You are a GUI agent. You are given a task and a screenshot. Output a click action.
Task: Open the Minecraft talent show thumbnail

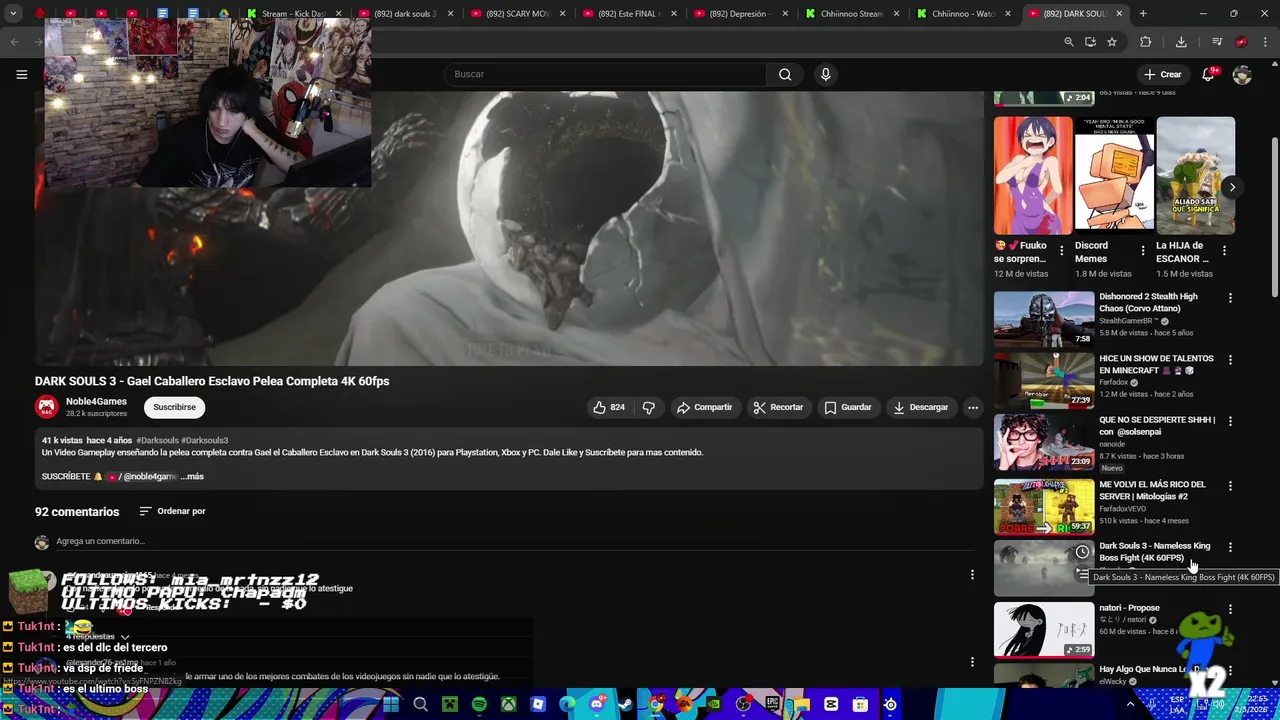[x=1044, y=381]
